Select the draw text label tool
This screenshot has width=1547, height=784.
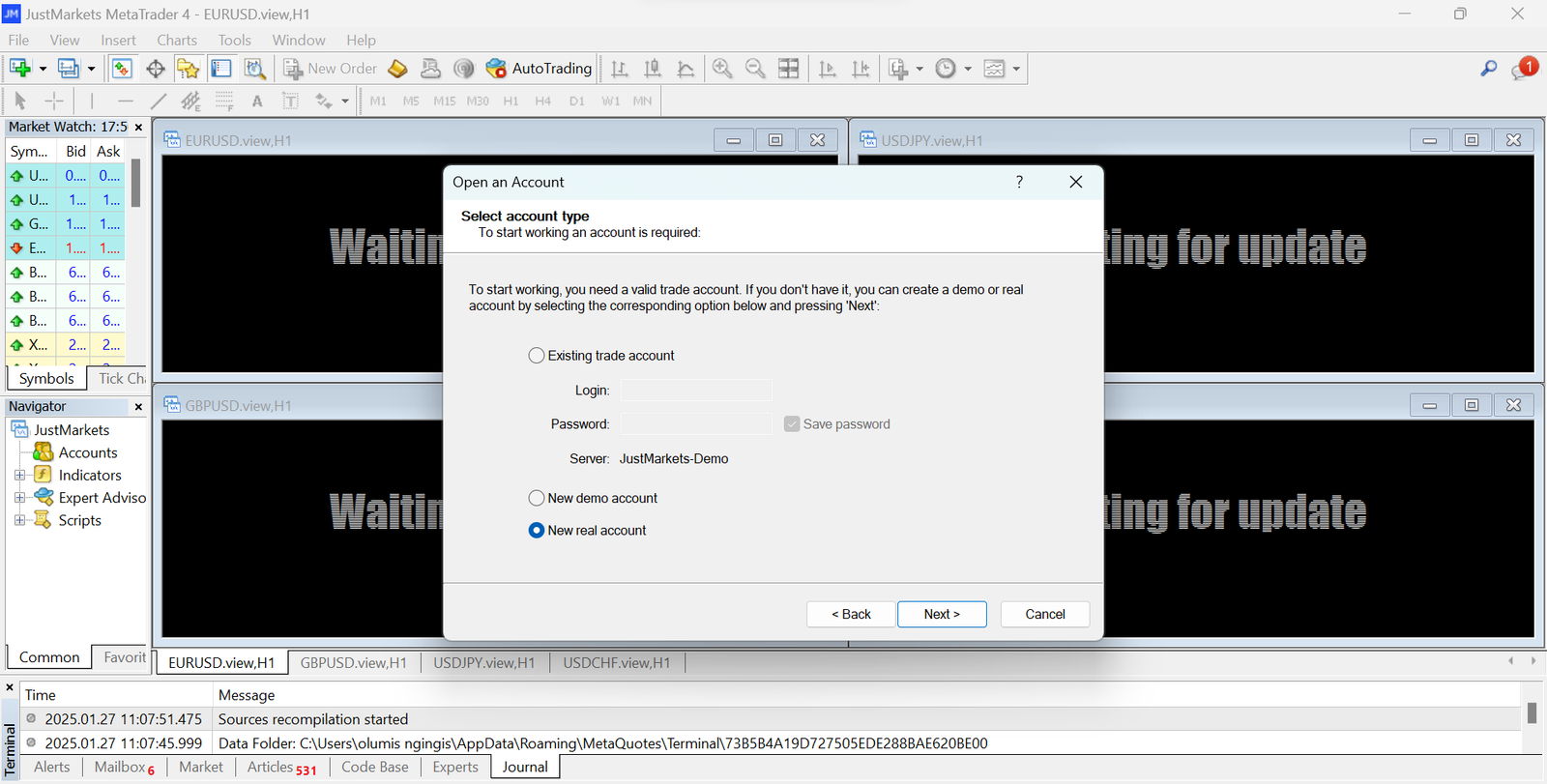[x=290, y=101]
